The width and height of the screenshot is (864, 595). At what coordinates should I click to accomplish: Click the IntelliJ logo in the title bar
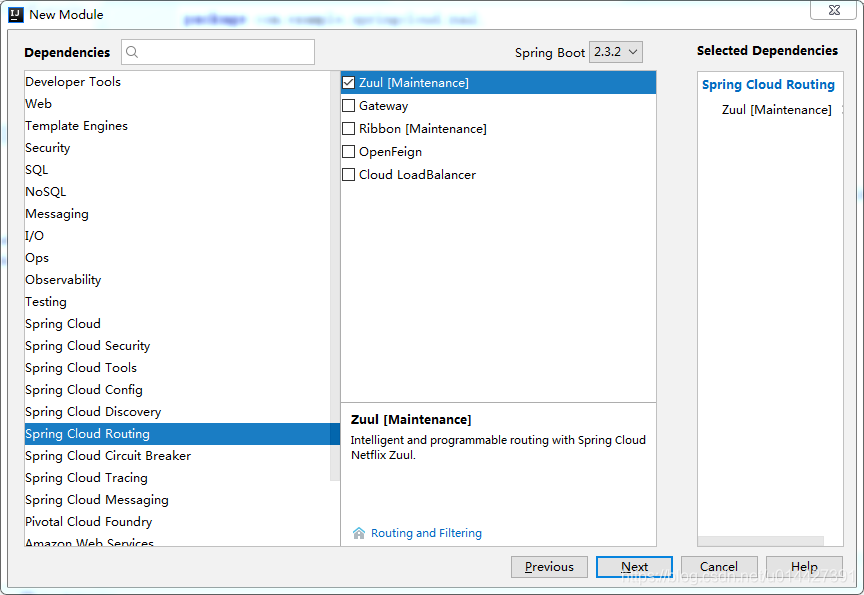pyautogui.click(x=16, y=15)
